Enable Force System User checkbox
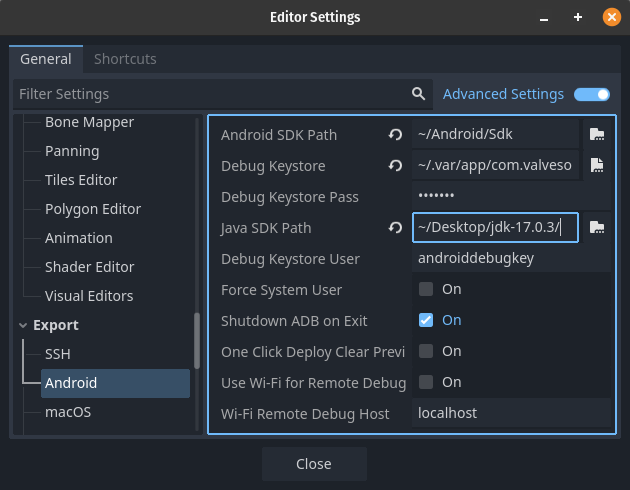This screenshot has height=490, width=630. [x=426, y=290]
